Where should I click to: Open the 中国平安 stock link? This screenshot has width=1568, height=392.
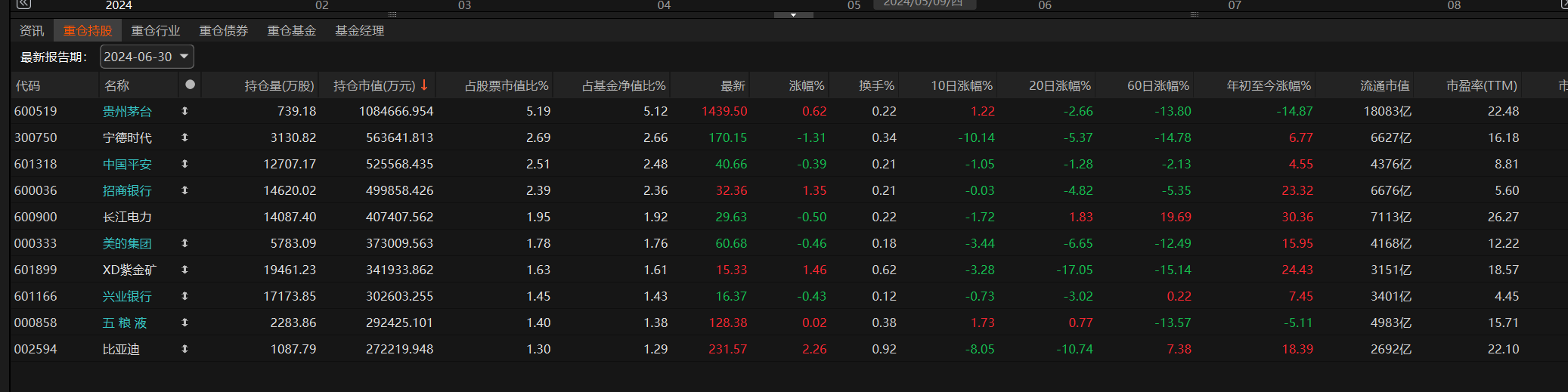coord(127,164)
